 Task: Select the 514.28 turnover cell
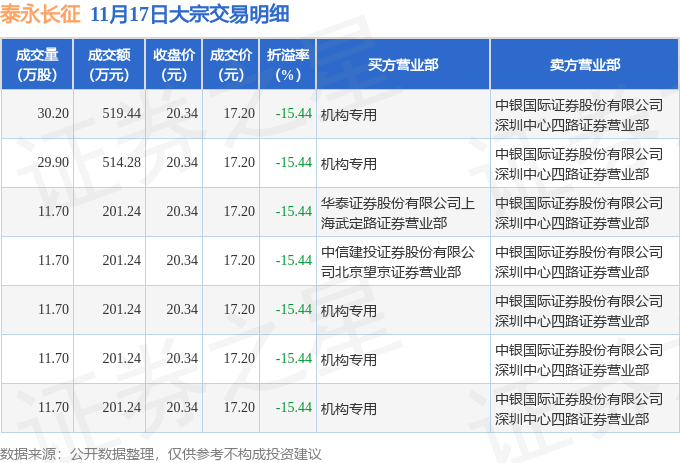(121, 162)
